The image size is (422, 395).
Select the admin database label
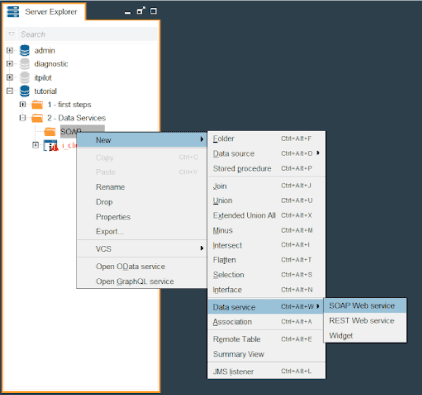[x=45, y=51]
